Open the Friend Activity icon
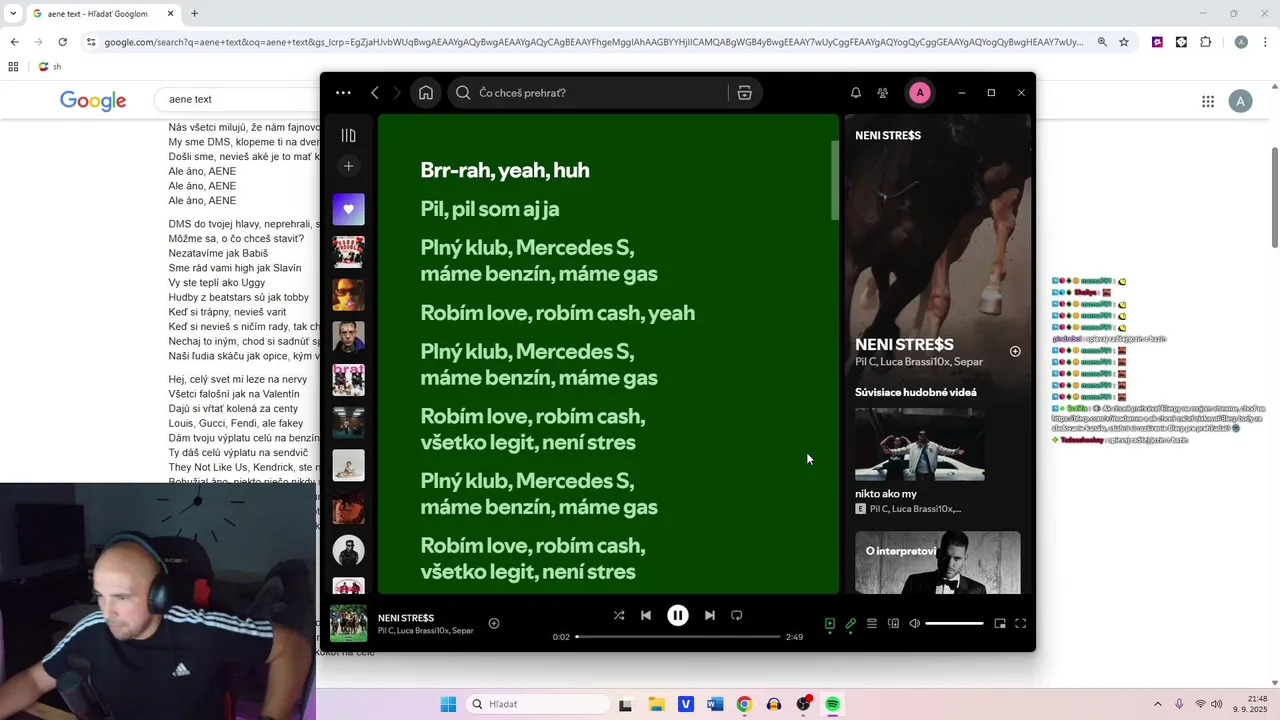The image size is (1280, 720). pos(883,93)
